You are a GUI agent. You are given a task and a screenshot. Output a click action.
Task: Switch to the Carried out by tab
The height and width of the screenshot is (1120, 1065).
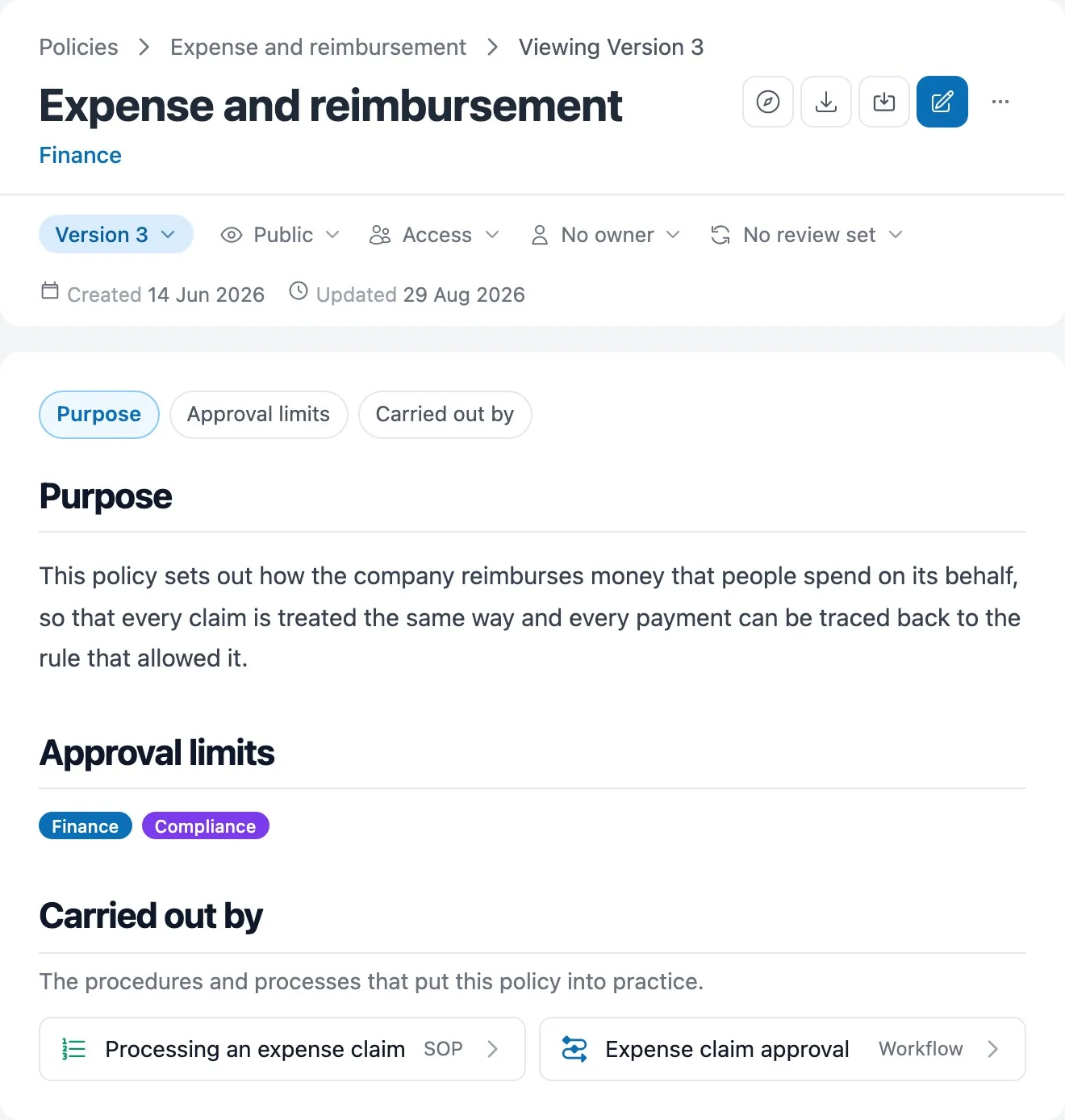click(445, 415)
